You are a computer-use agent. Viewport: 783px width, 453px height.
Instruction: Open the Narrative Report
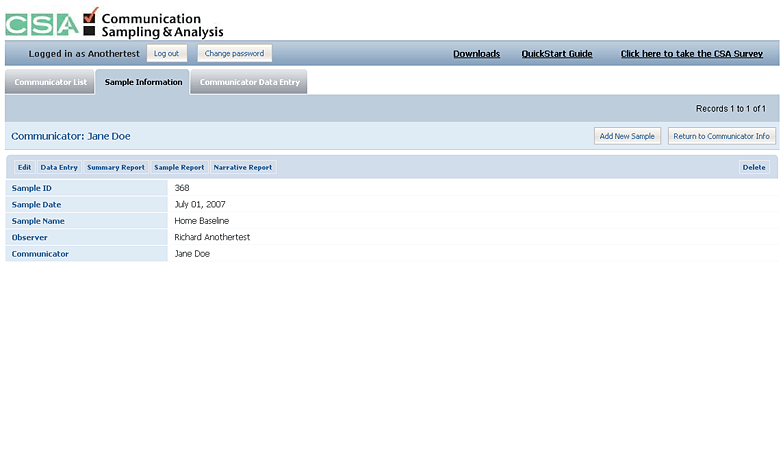pos(243,168)
